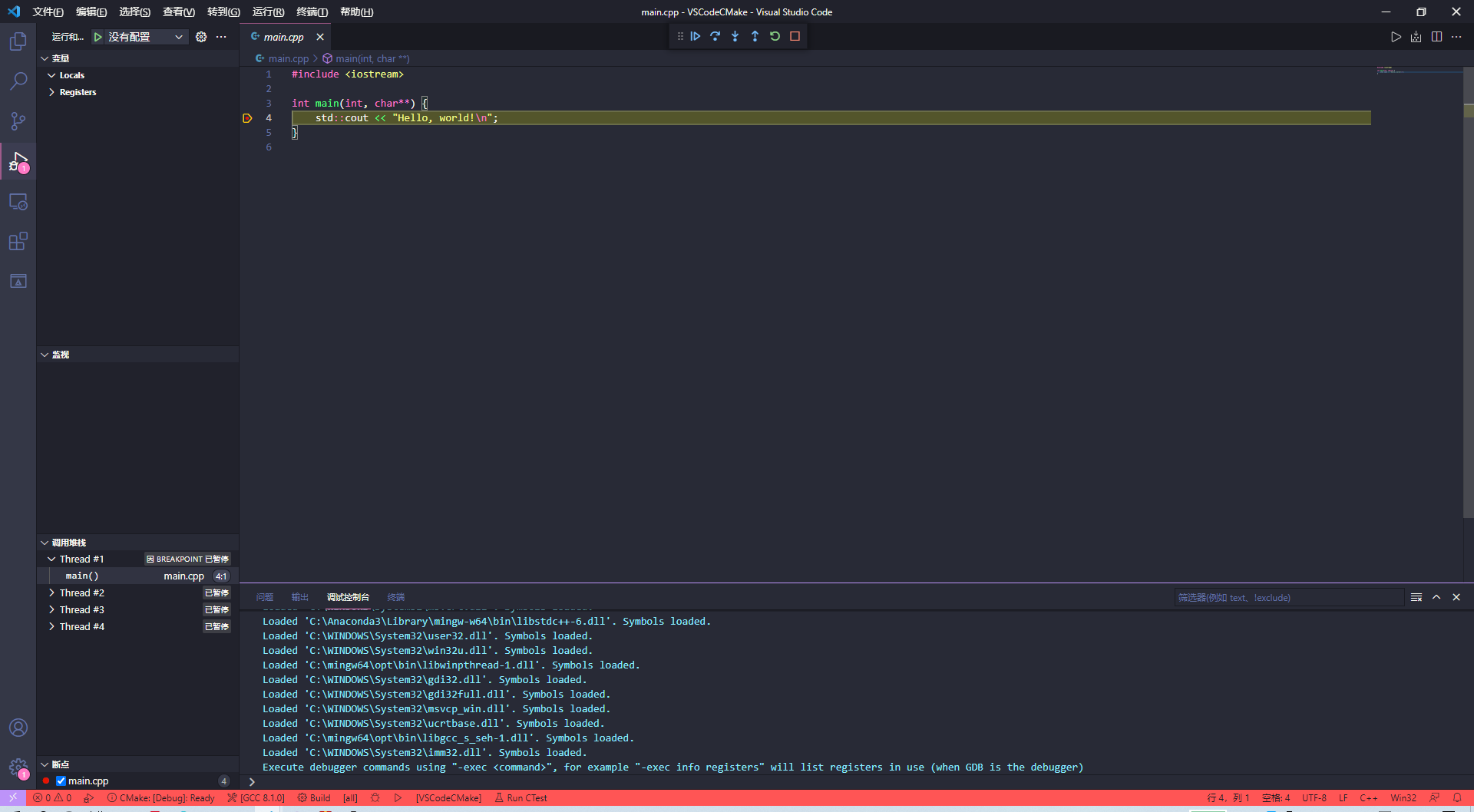This screenshot has height=812, width=1474.
Task: Uncheck the main.cpp breakpoint checkbox
Action: [x=61, y=781]
